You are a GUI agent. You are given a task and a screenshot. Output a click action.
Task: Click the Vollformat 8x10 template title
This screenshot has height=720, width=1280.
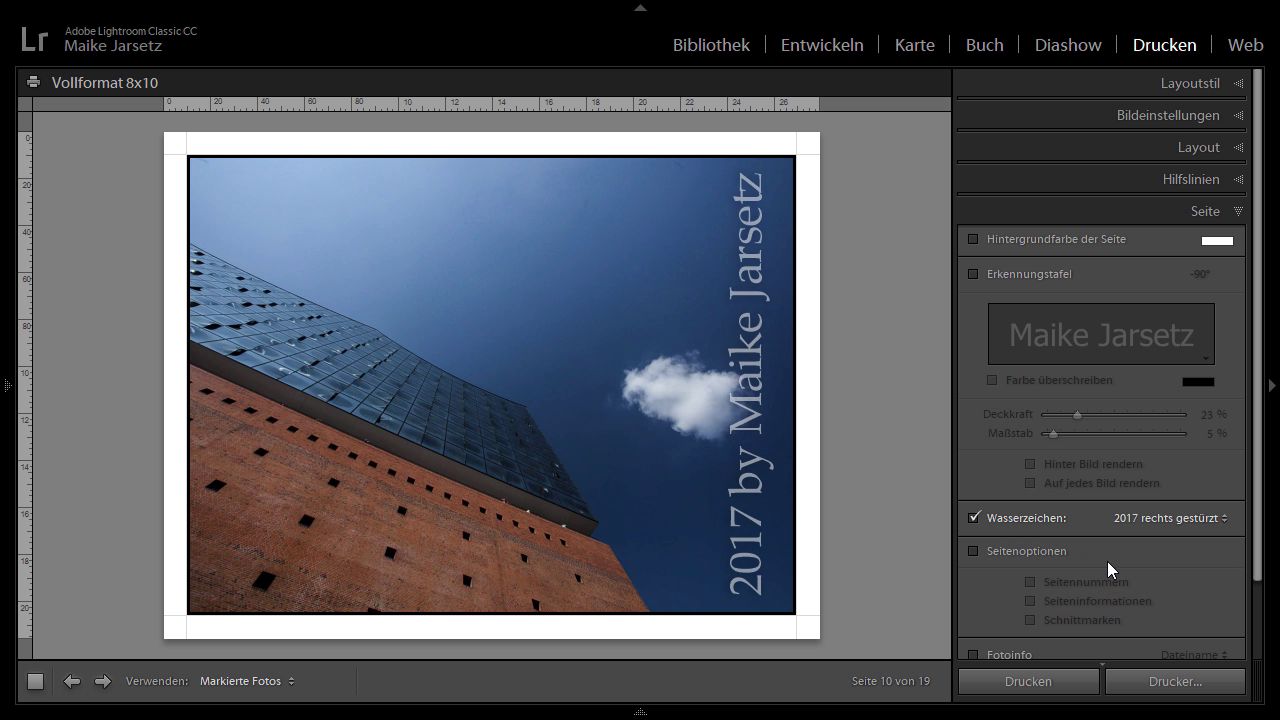[x=105, y=83]
